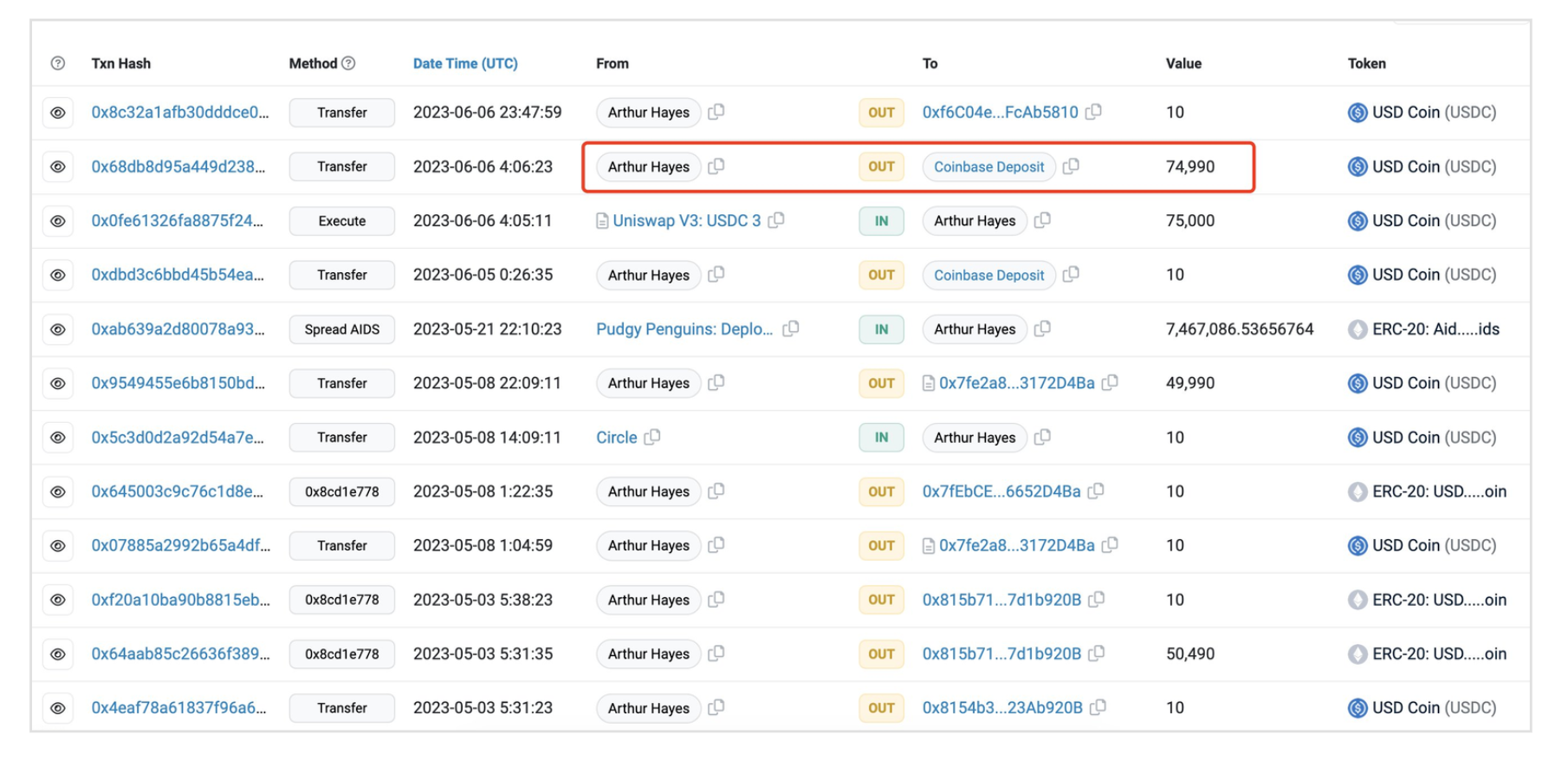
Task: Click the date 2023-05-21 22:10:23
Action: tap(487, 328)
